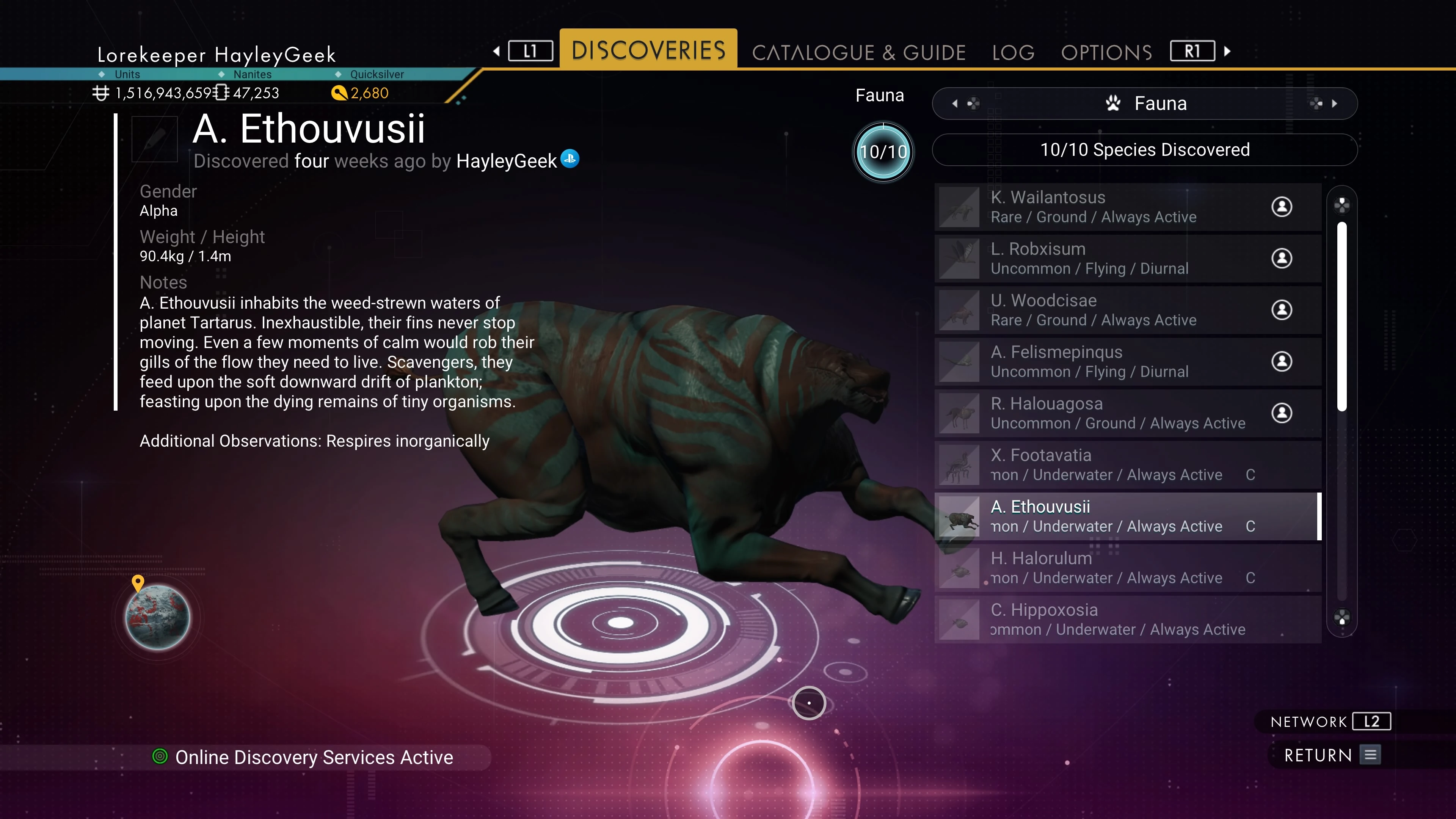Toggle the NETWORK L2 view

coord(1330,721)
